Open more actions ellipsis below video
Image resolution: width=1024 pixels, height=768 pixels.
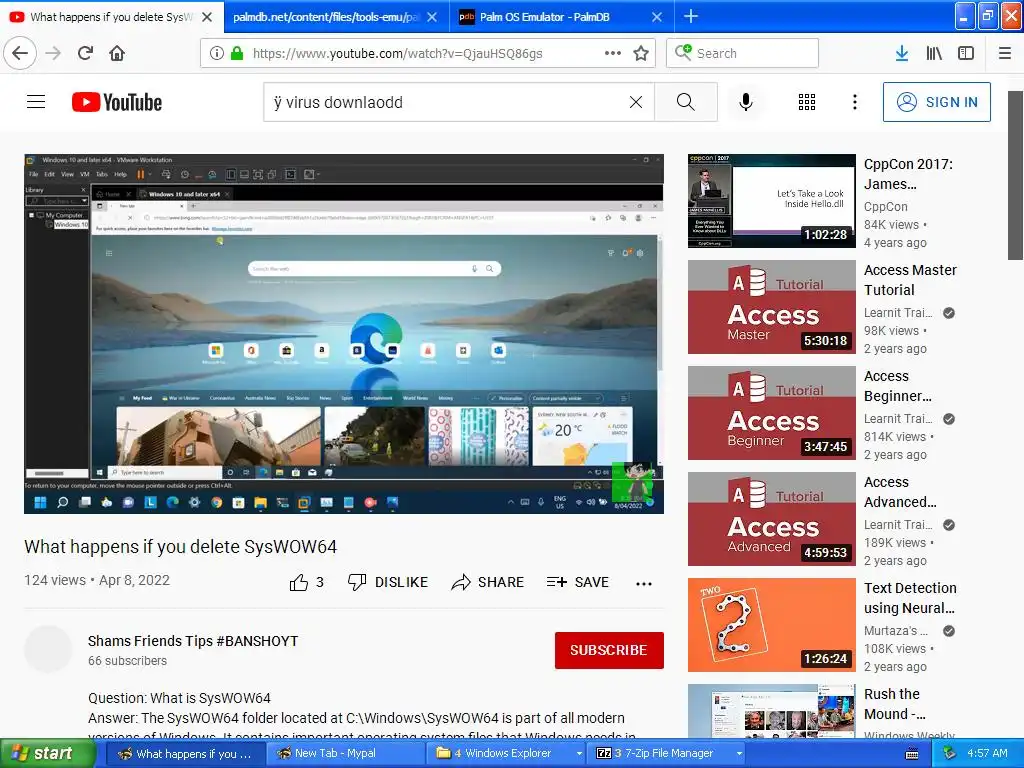[643, 584]
